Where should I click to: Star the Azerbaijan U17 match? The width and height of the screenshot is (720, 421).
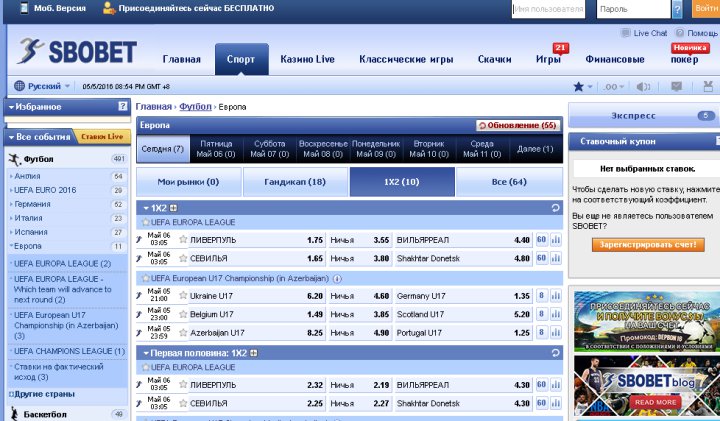click(x=183, y=332)
